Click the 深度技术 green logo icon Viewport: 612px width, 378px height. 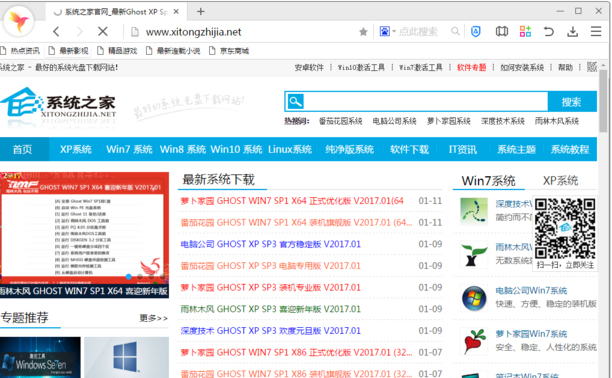click(474, 211)
